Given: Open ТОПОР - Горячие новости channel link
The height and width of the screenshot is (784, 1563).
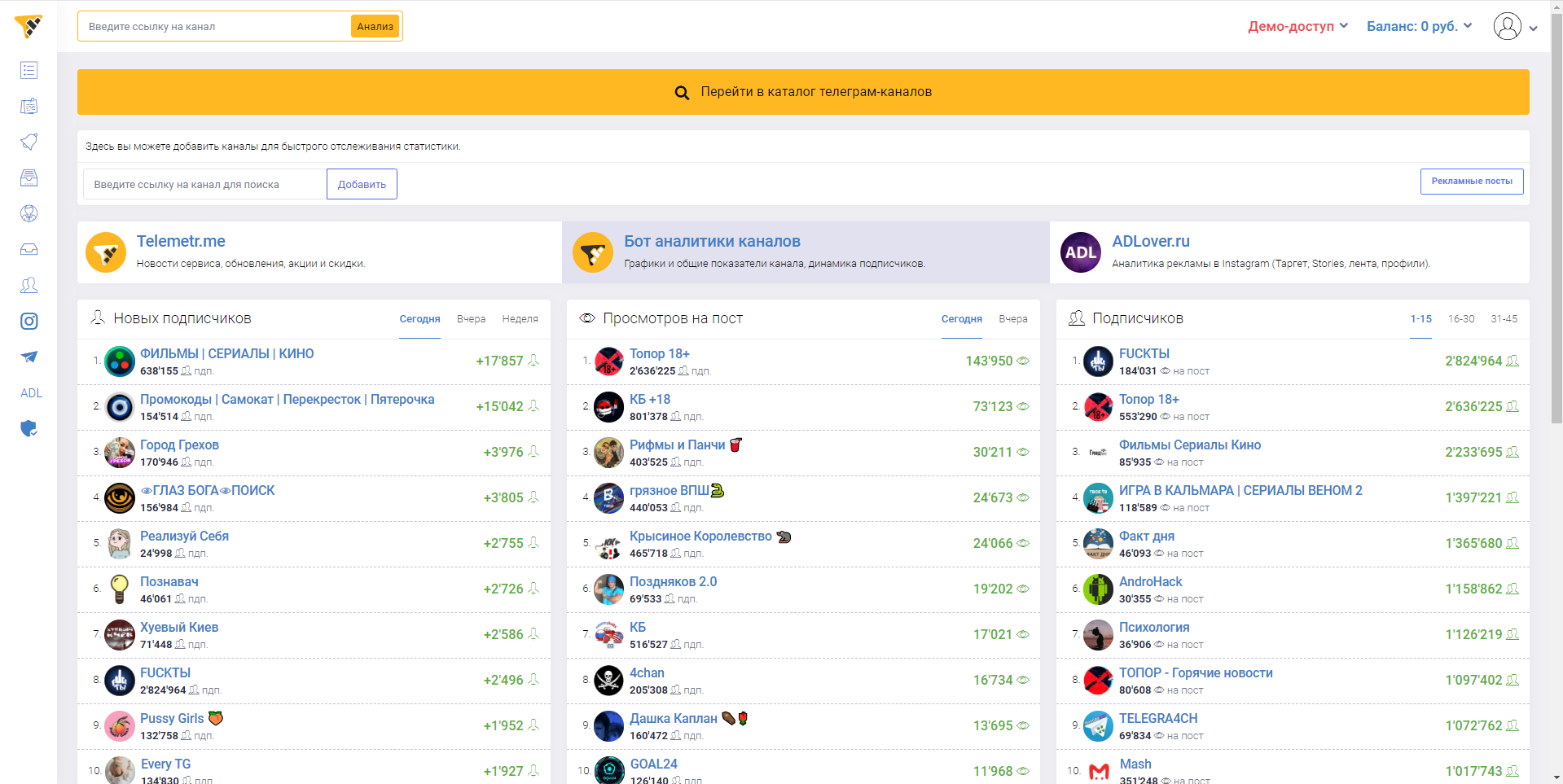Looking at the screenshot, I should coord(1195,672).
